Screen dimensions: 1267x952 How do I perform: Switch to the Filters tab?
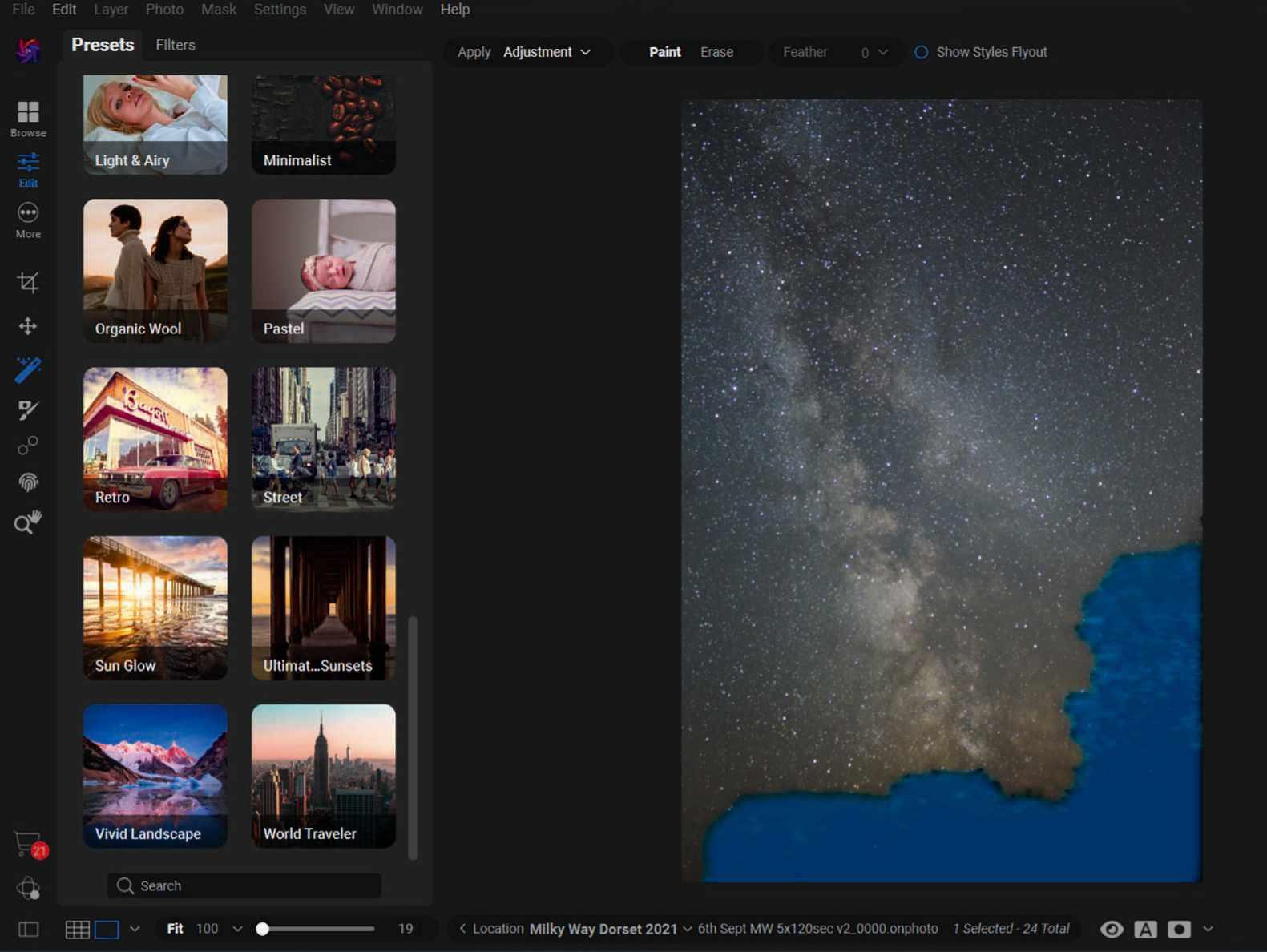(x=176, y=46)
